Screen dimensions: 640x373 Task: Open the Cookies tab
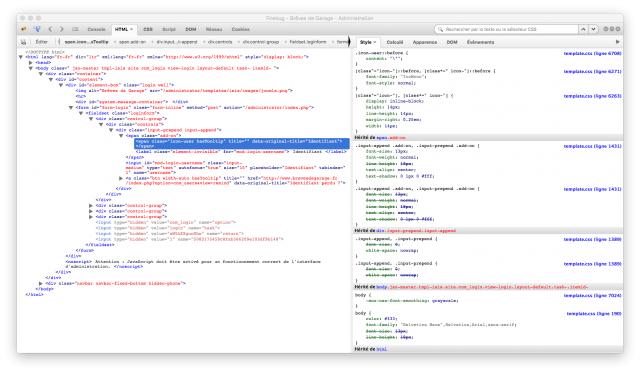click(x=240, y=29)
